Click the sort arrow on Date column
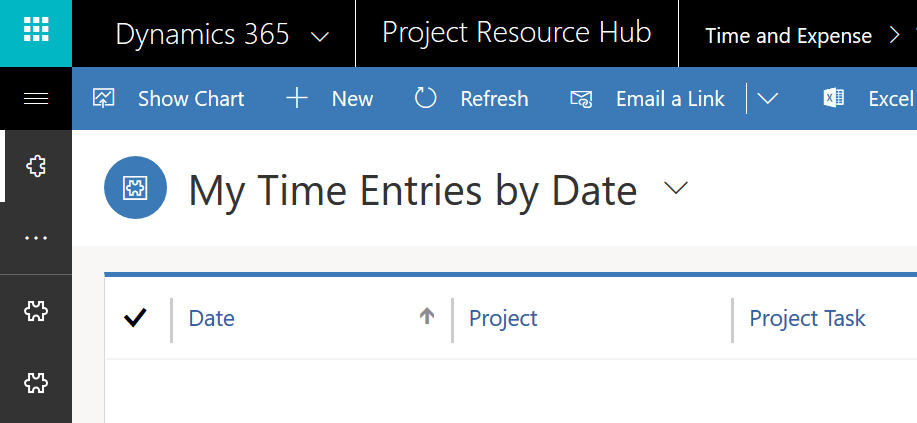 [427, 316]
